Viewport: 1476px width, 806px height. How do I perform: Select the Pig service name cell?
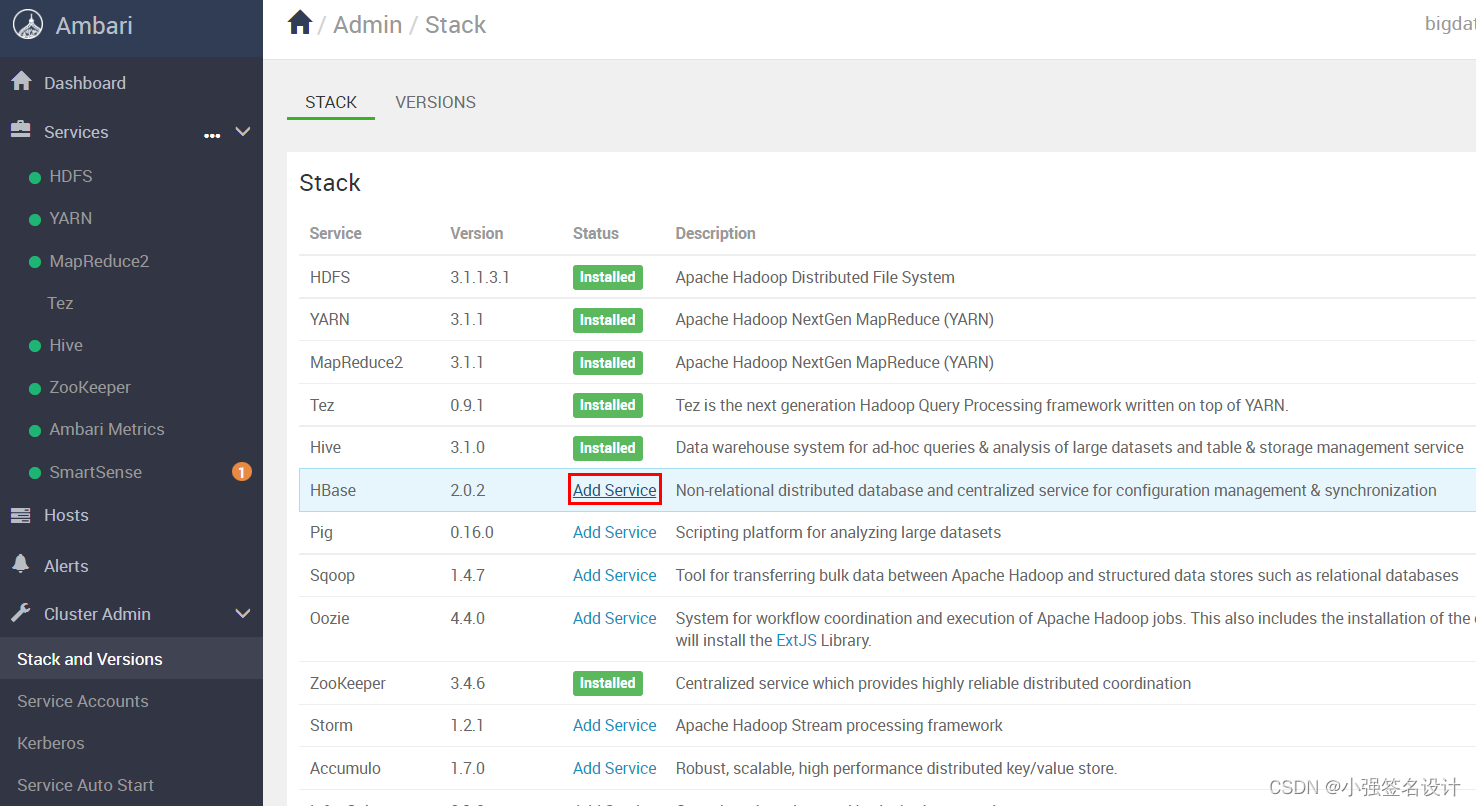[x=321, y=532]
